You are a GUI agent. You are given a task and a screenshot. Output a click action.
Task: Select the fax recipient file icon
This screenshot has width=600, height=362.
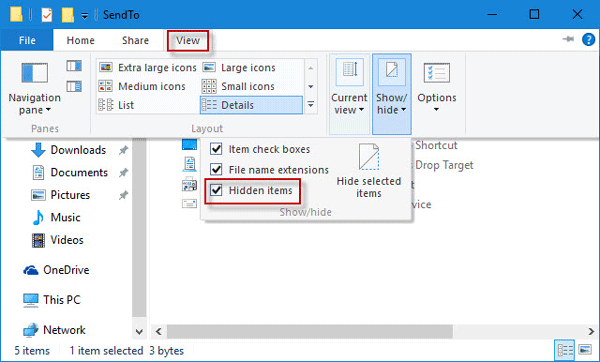point(189,184)
